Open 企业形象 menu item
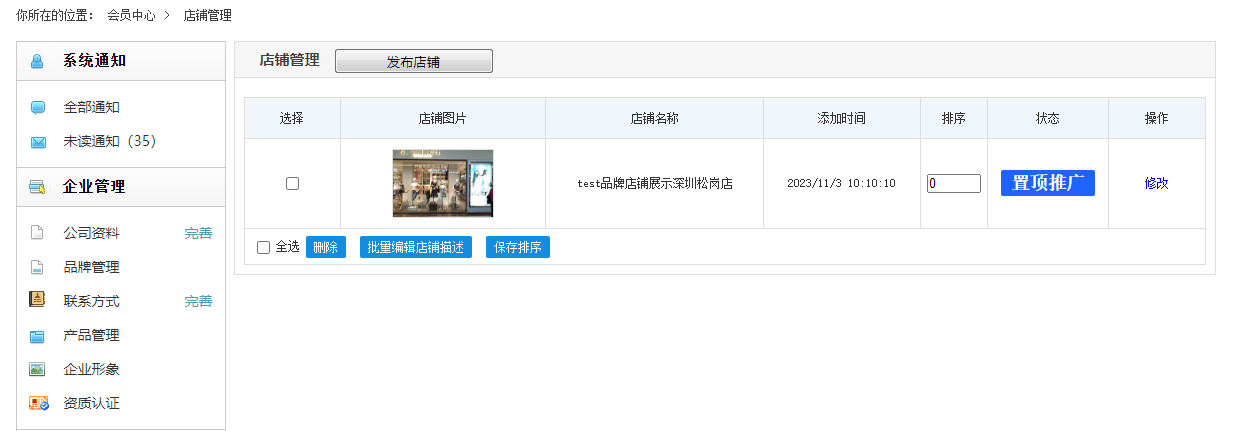Viewport: 1234px width, 431px height. 91,369
